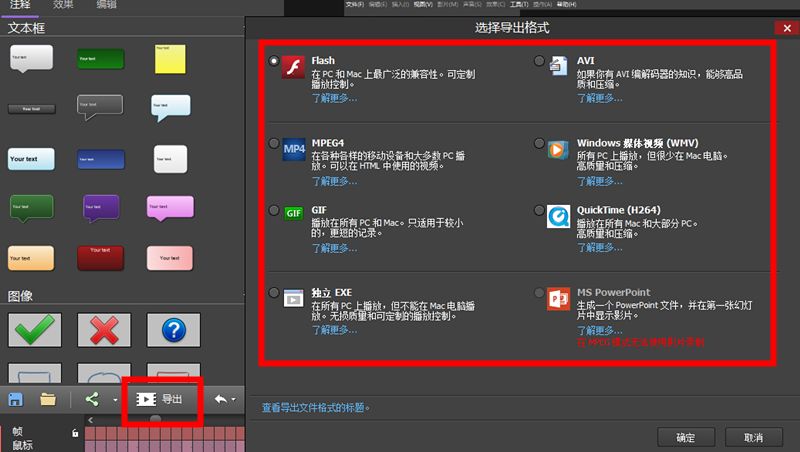Click the yellow open folder icon
This screenshot has width=800, height=452.
48,399
